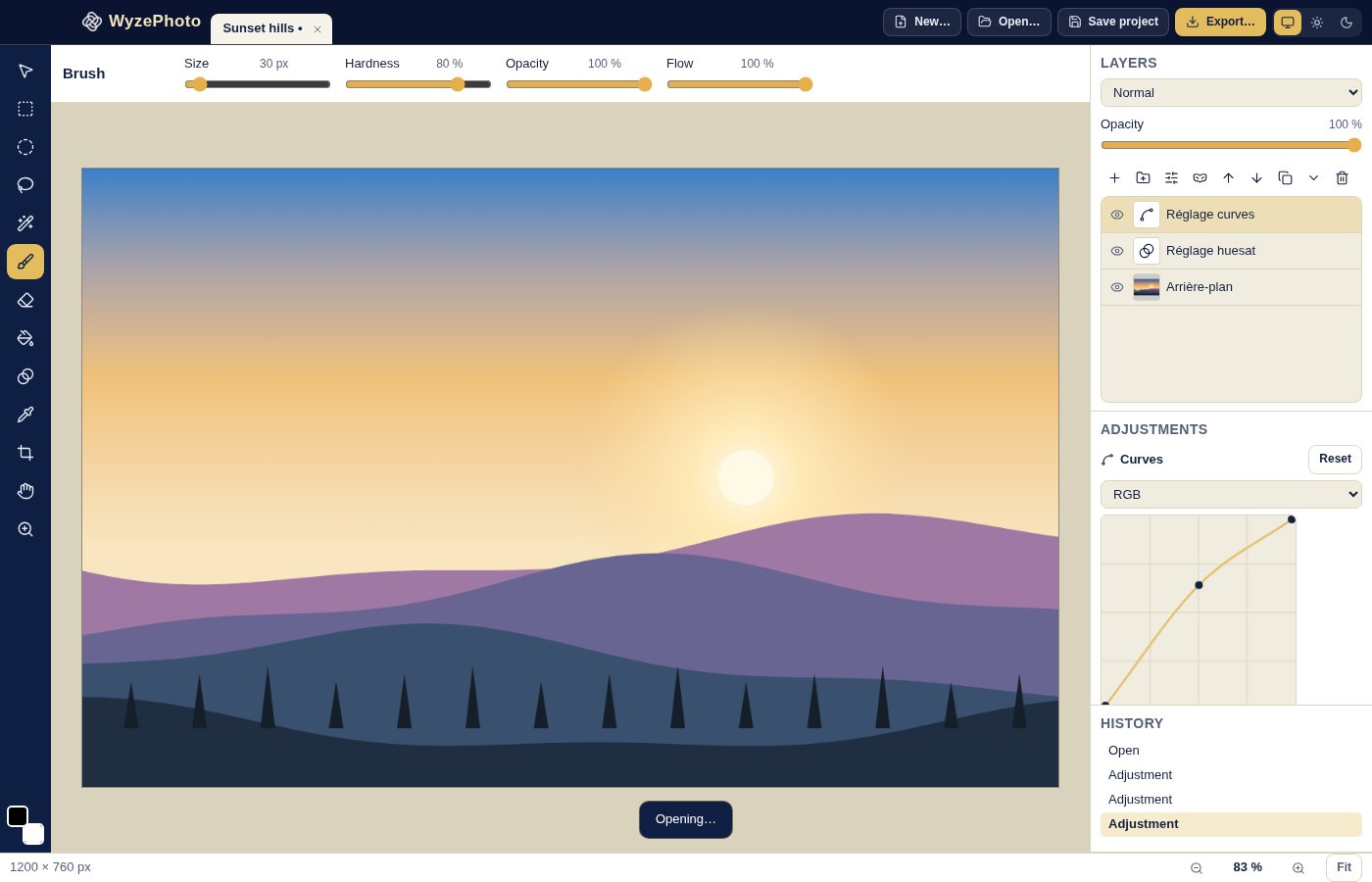This screenshot has height=882, width=1372.
Task: Select the Eyedropper tool
Action: 25,415
